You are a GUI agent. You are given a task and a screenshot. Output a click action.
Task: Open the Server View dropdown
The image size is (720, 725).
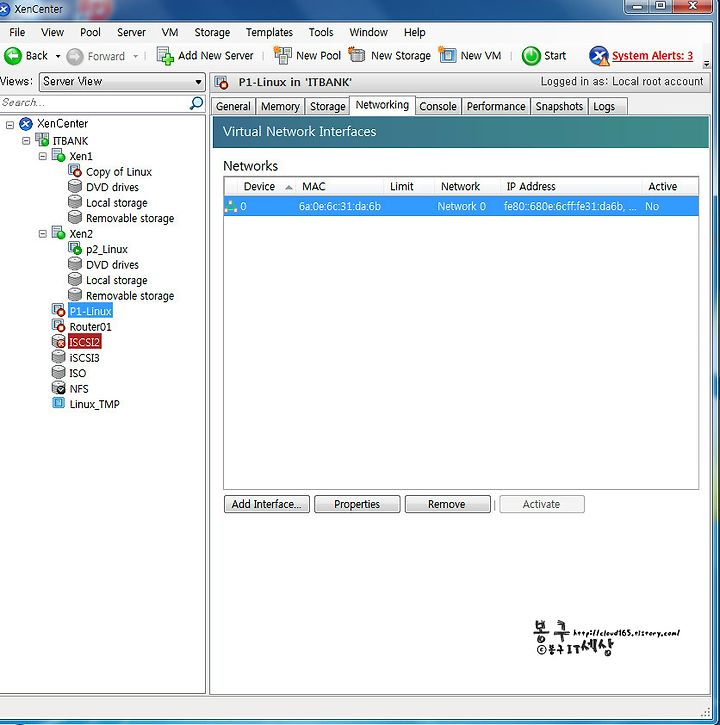coord(123,82)
